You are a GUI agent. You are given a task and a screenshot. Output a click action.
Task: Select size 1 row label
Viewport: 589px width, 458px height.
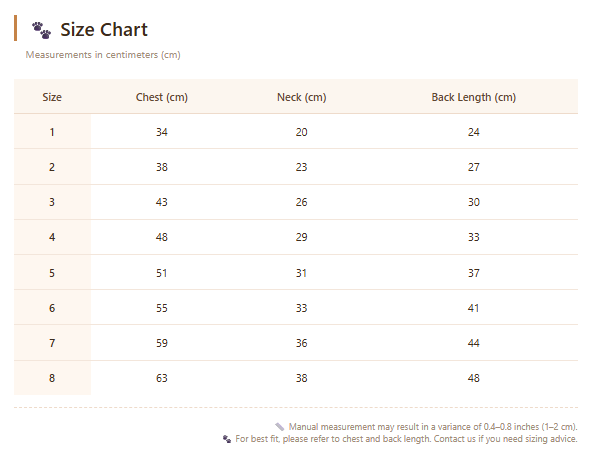[52, 132]
